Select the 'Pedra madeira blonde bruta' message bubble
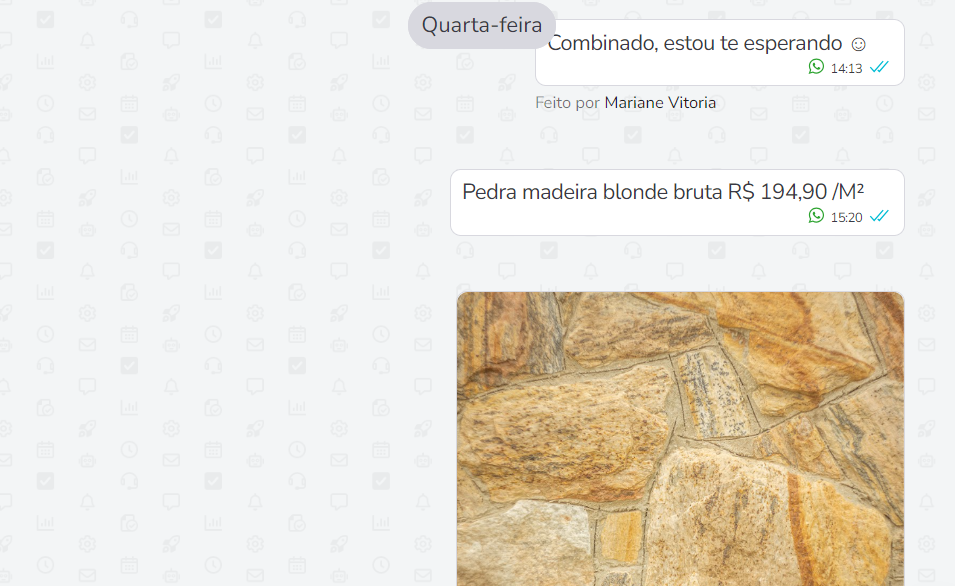955x586 pixels. click(x=677, y=202)
